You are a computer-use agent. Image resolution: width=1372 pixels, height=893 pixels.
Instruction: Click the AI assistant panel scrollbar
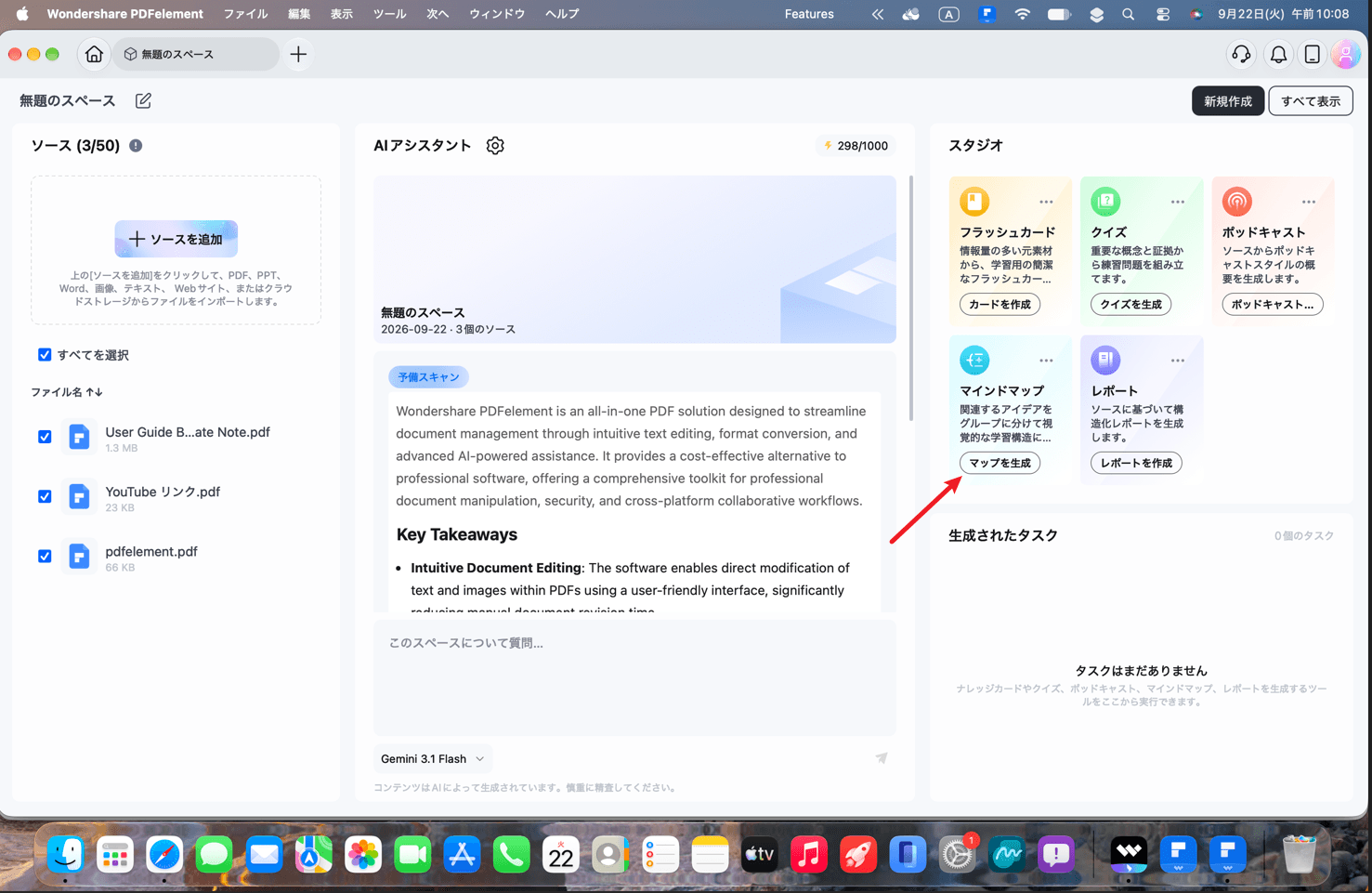coord(910,297)
